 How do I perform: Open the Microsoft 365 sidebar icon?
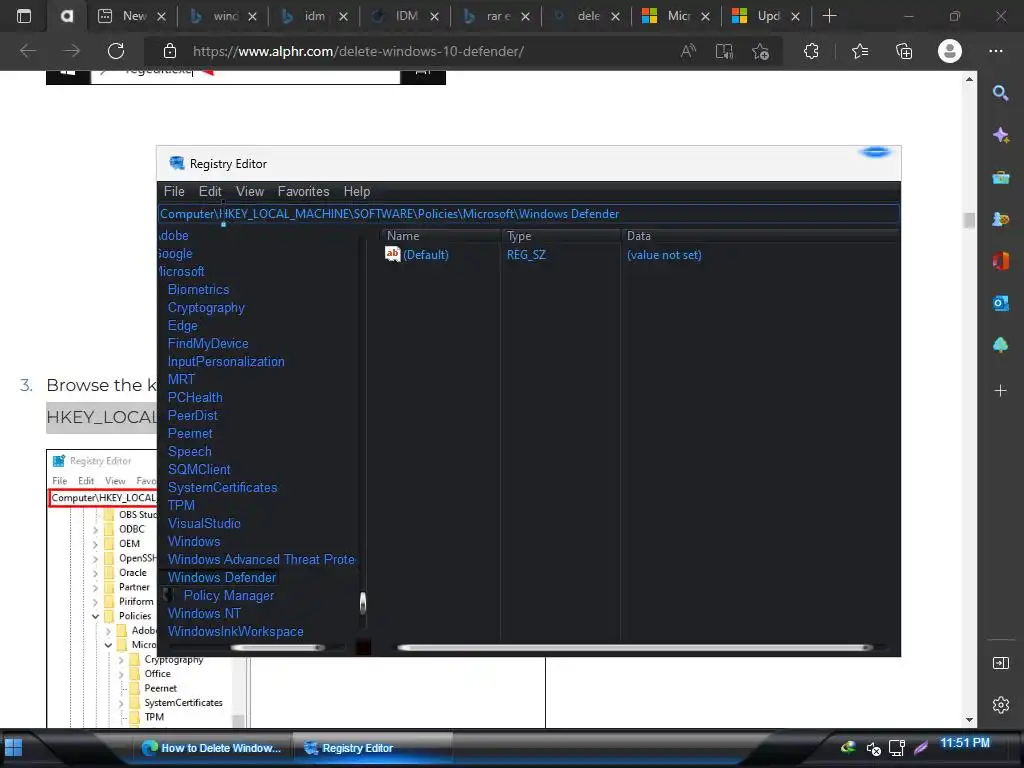1000,261
